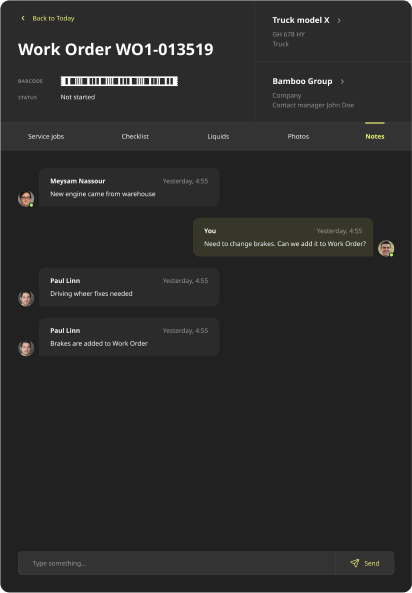This screenshot has width=412, height=593.
Task: Click your own avatar beside the brakes message
Action: pos(386,248)
